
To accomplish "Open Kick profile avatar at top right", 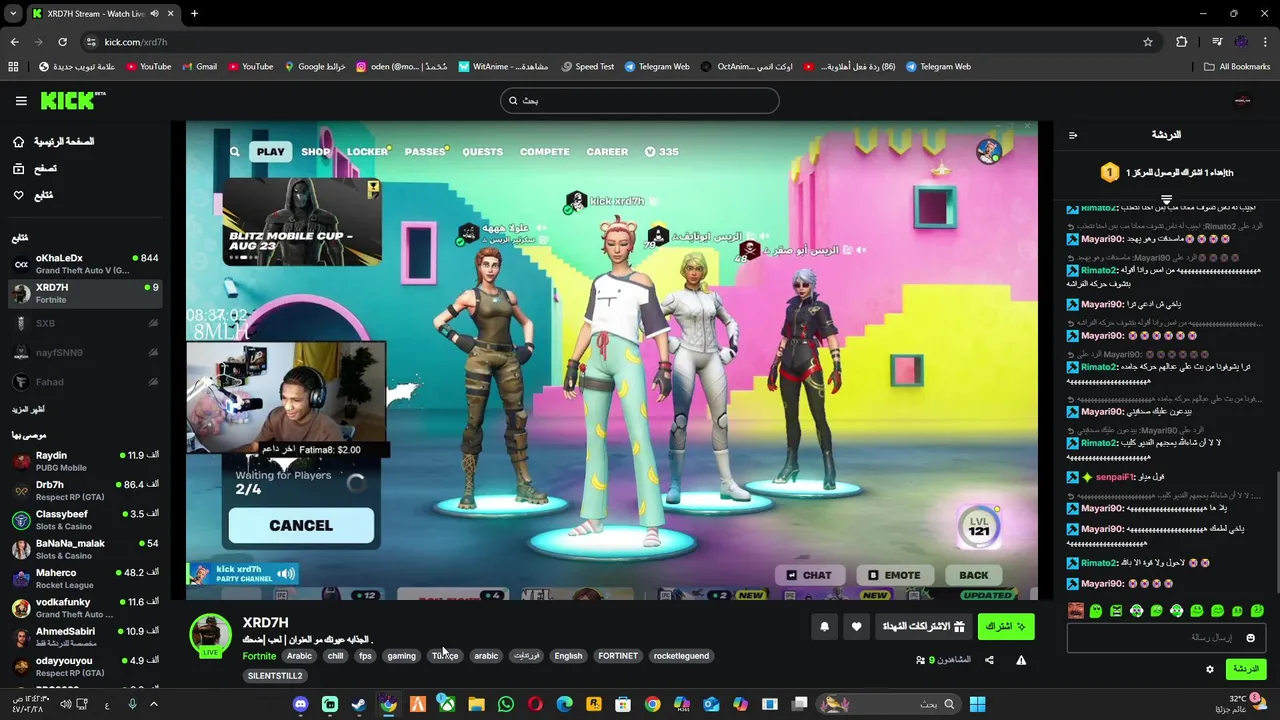I will 1243,100.
